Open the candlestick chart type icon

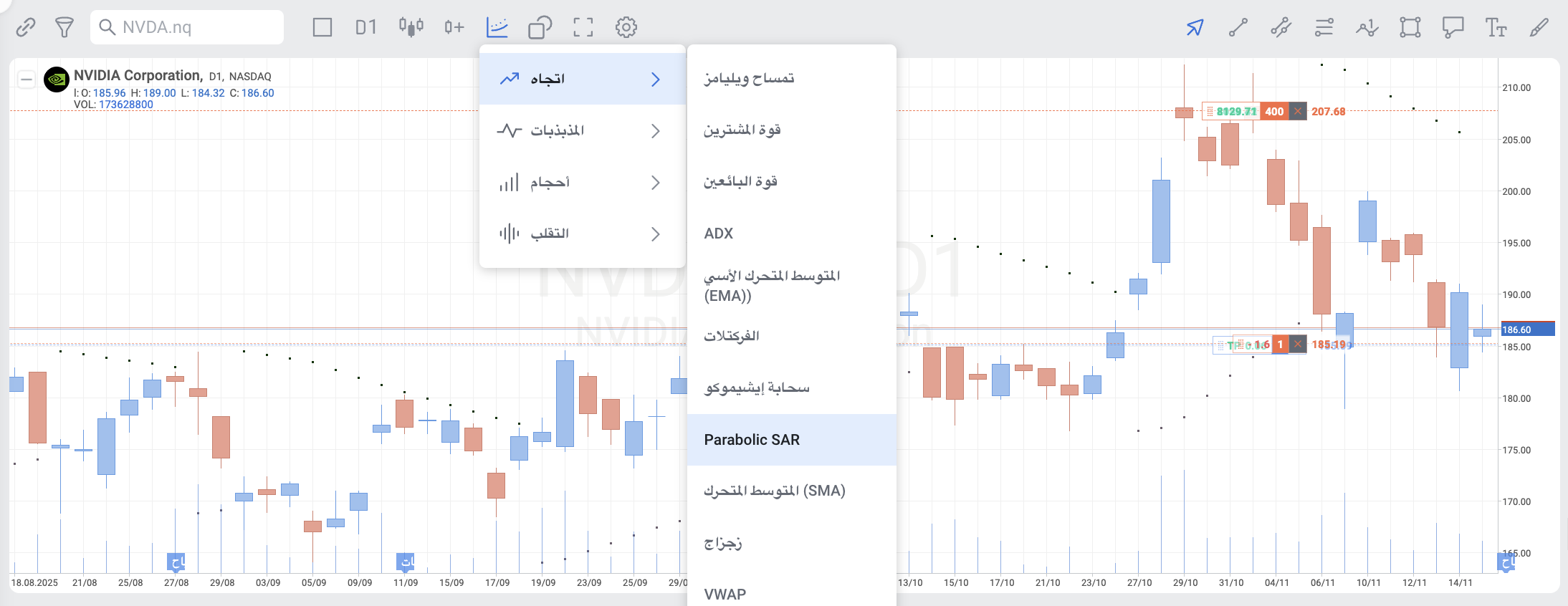pyautogui.click(x=411, y=27)
